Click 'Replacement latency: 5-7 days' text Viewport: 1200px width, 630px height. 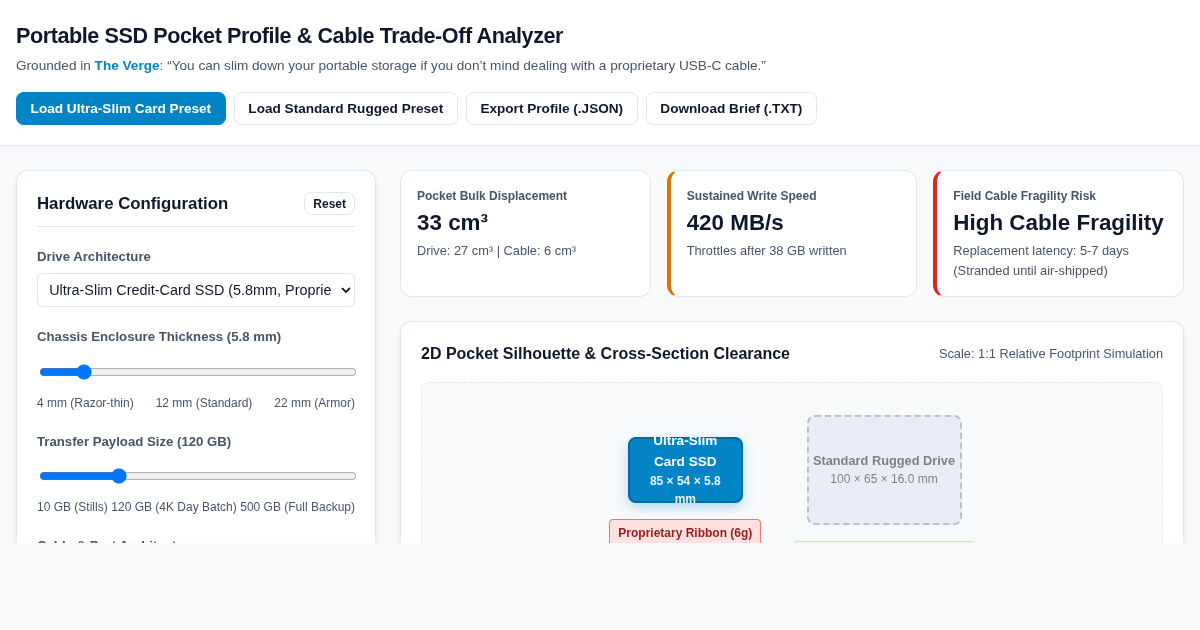pos(1041,251)
